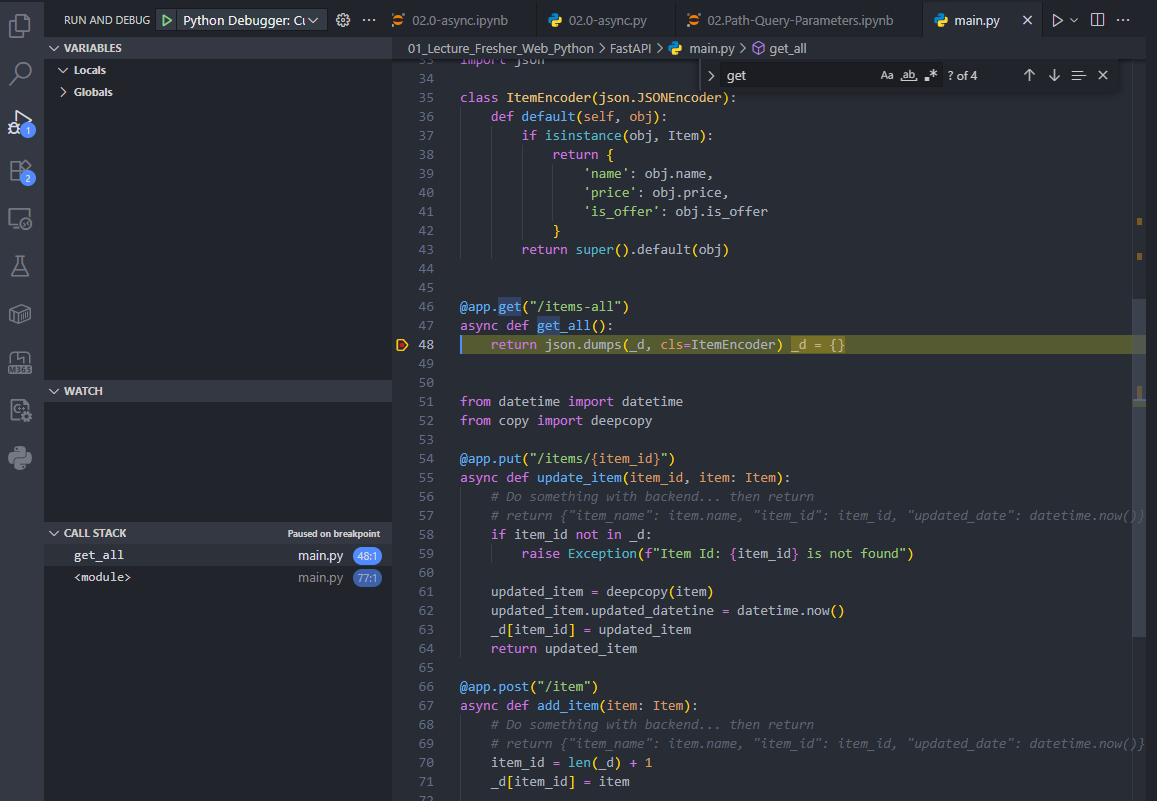Open the Testing flask view

tap(20, 266)
